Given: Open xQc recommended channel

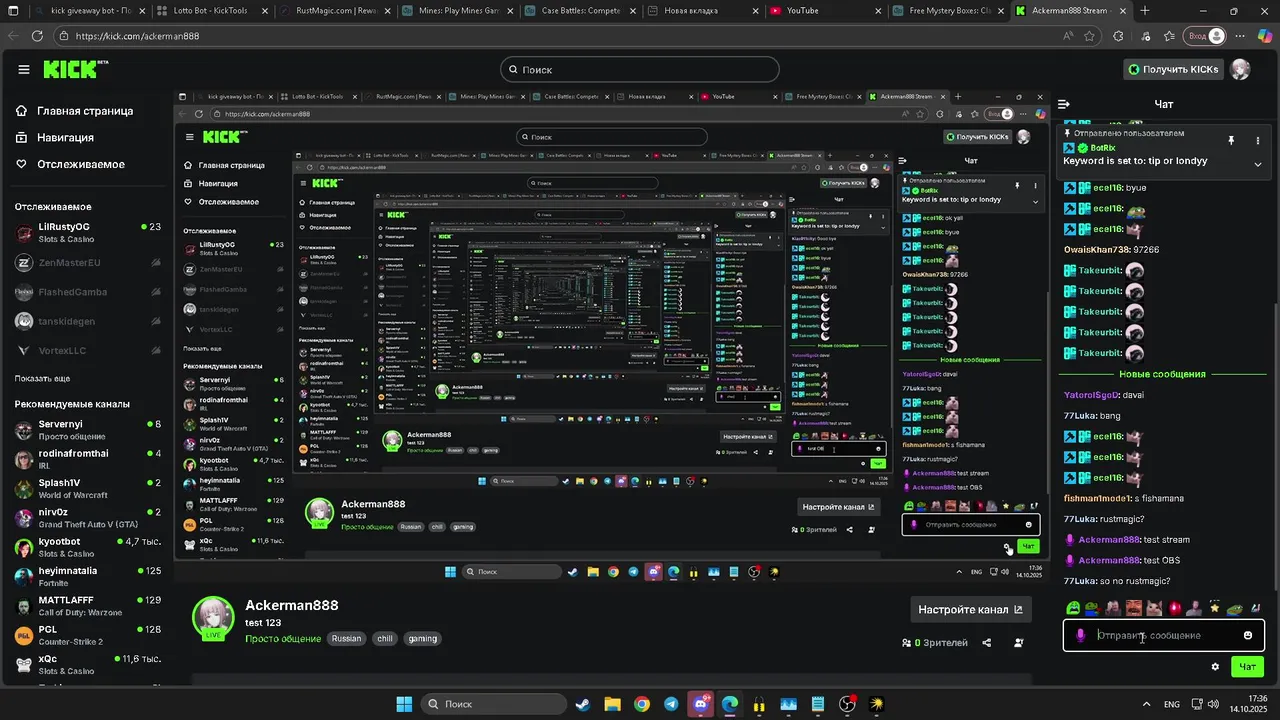Looking at the screenshot, I should [88, 665].
